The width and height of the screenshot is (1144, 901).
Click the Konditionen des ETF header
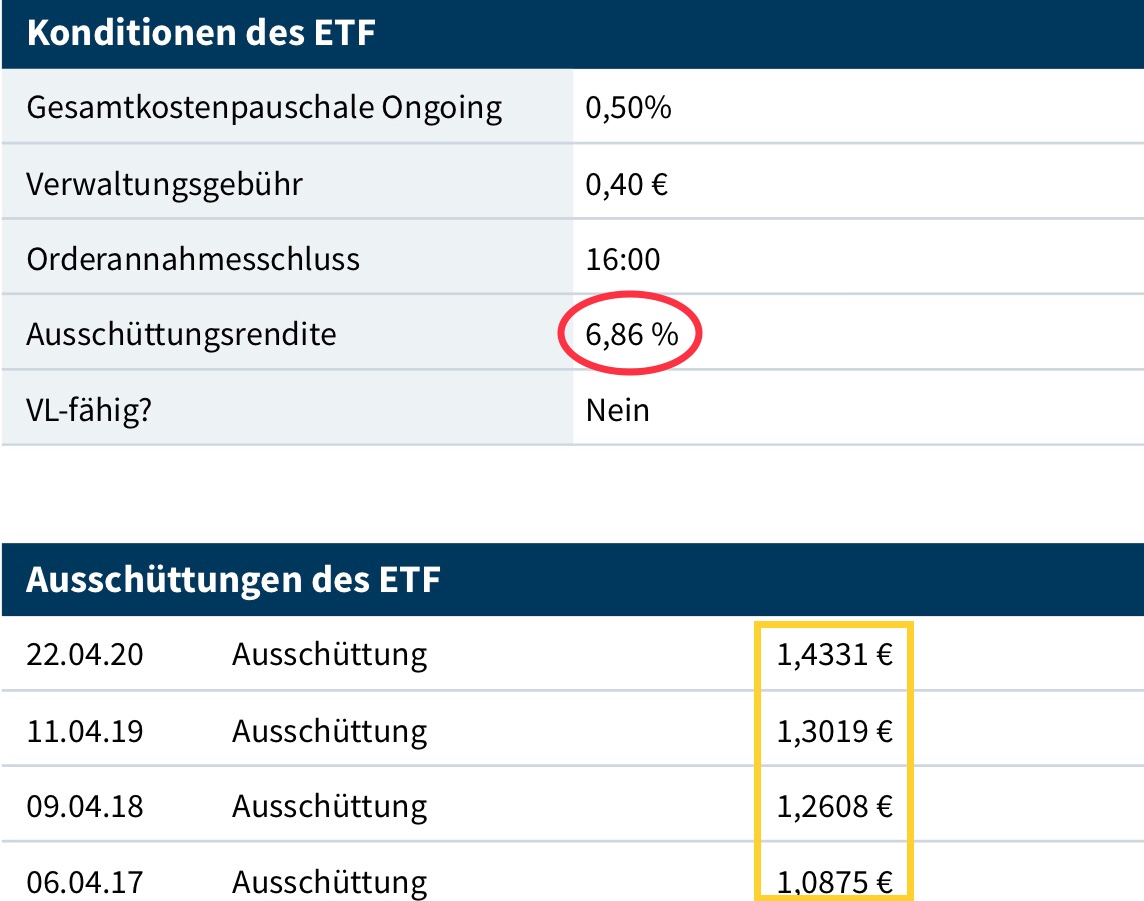tap(201, 33)
